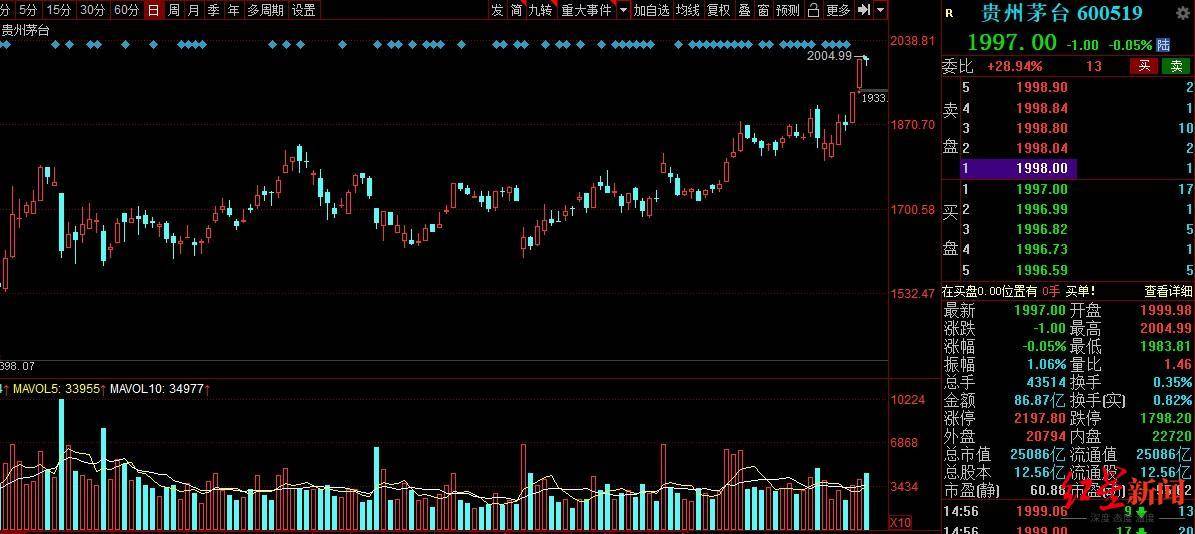The width and height of the screenshot is (1195, 534).
Task: Click the 2038.81 price axis label
Action: (913, 40)
